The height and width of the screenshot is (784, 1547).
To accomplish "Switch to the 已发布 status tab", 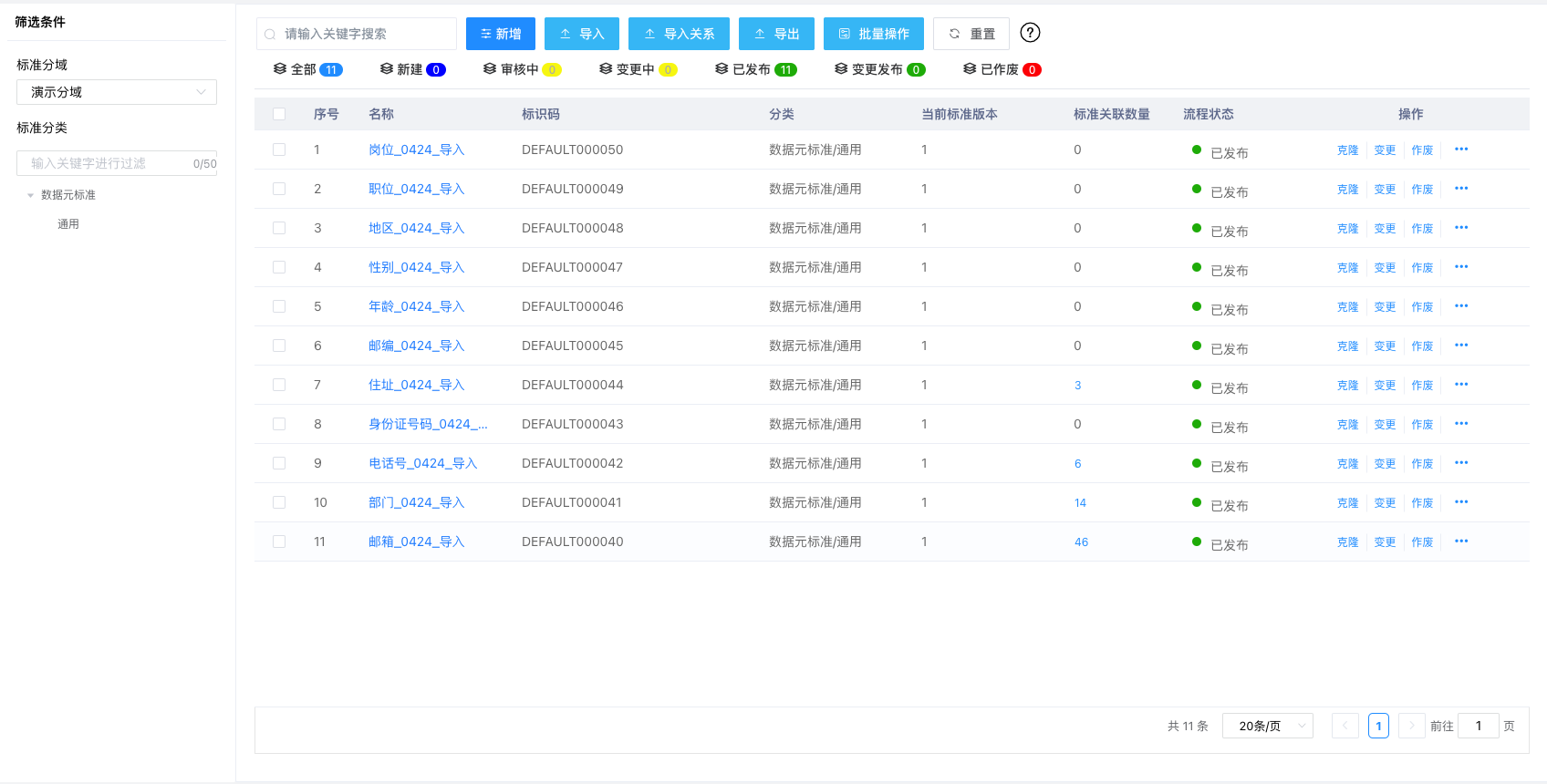I will pos(755,69).
